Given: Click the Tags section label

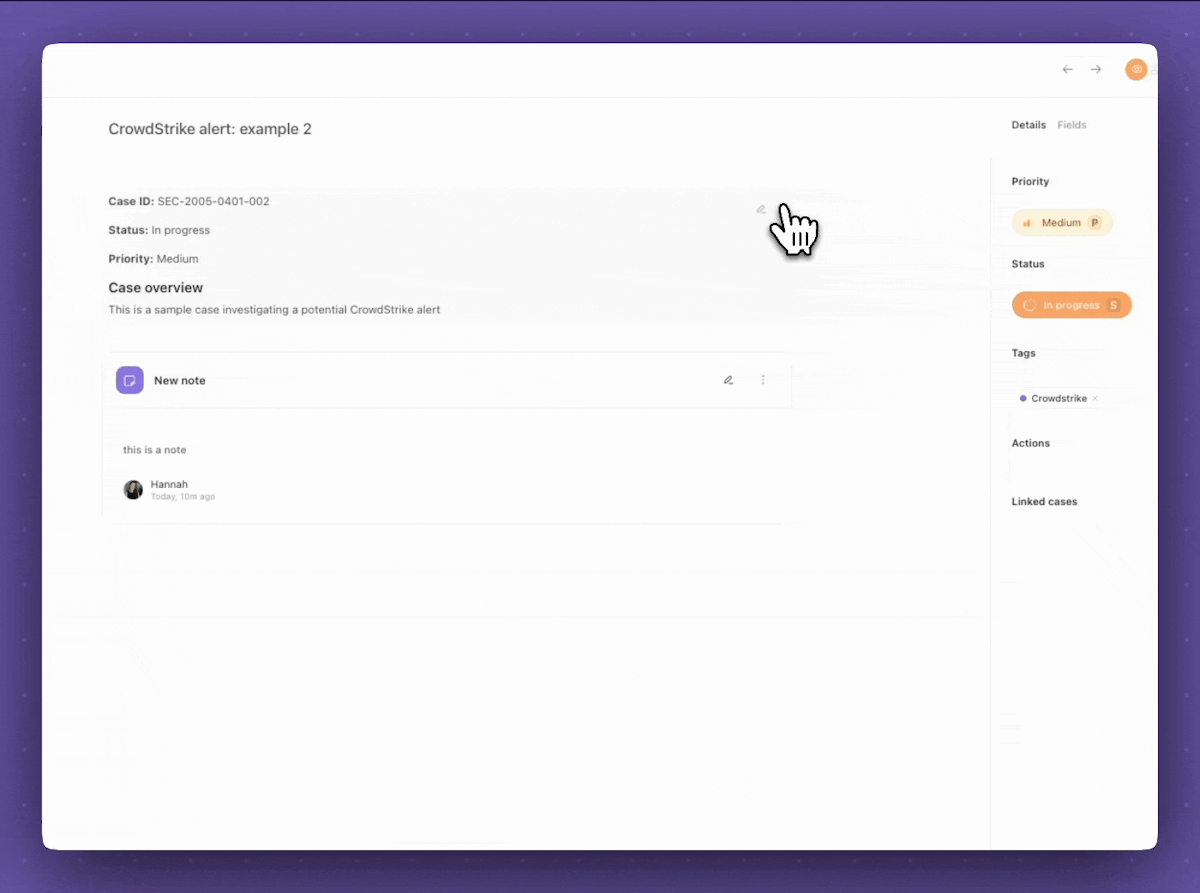Looking at the screenshot, I should 1024,353.
